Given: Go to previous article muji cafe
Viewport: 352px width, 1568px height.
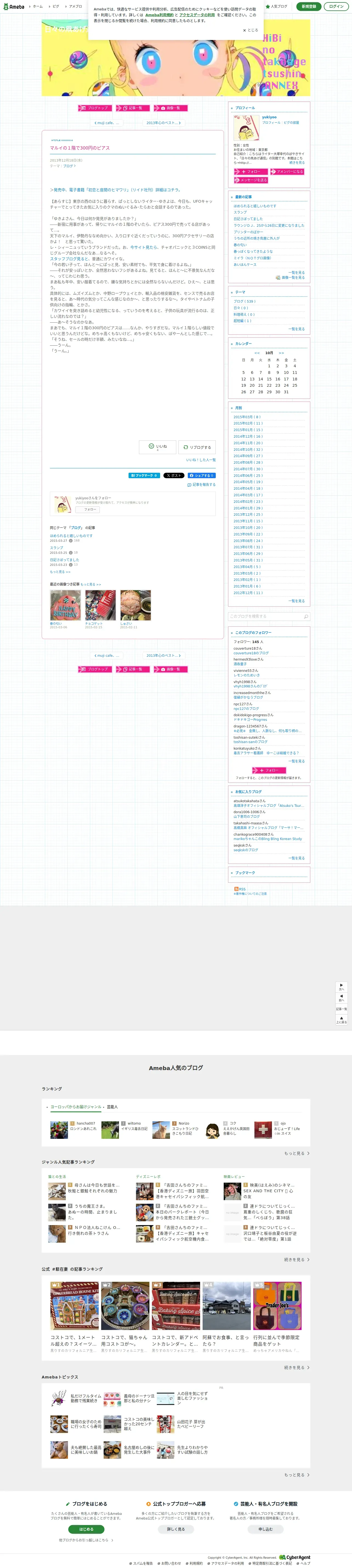Looking at the screenshot, I should pos(106,123).
